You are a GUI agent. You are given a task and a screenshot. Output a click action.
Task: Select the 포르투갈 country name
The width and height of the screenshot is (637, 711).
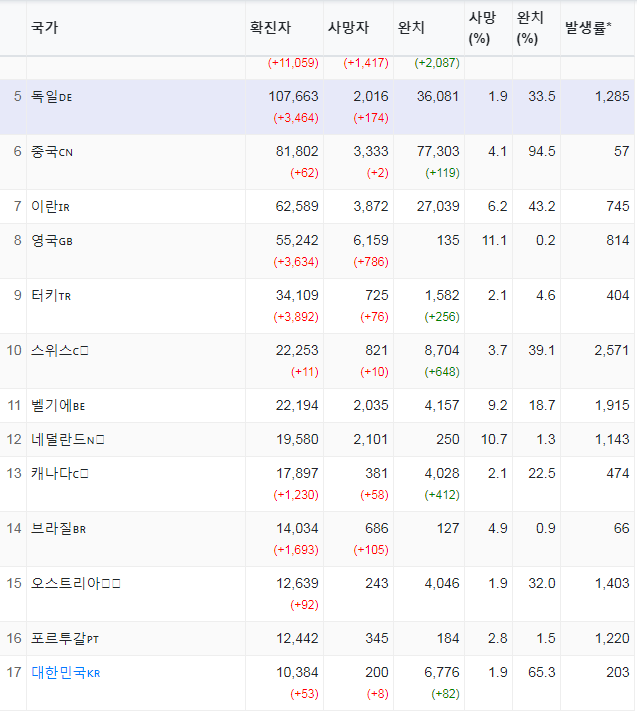pyautogui.click(x=58, y=638)
